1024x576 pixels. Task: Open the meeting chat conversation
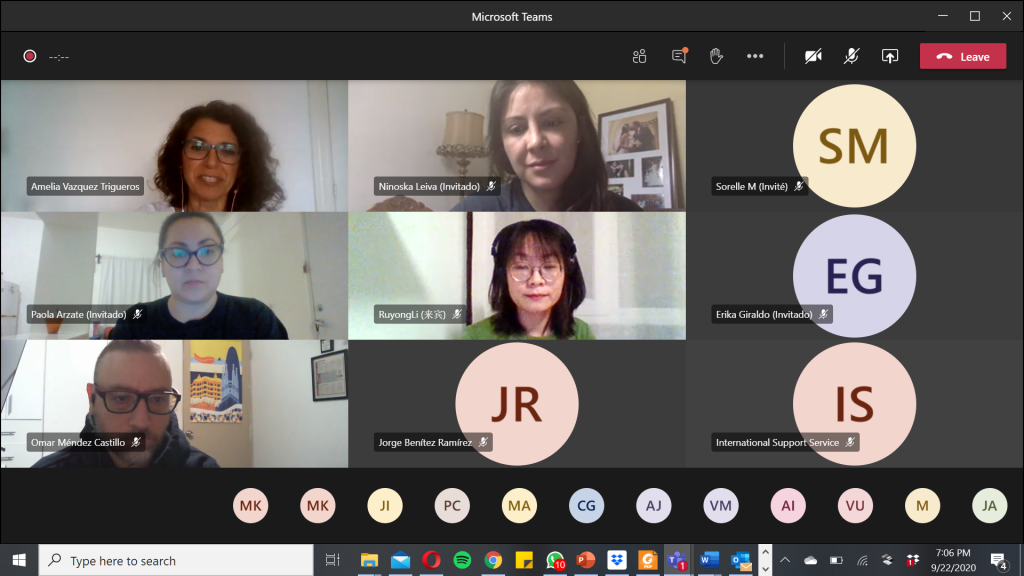point(679,56)
